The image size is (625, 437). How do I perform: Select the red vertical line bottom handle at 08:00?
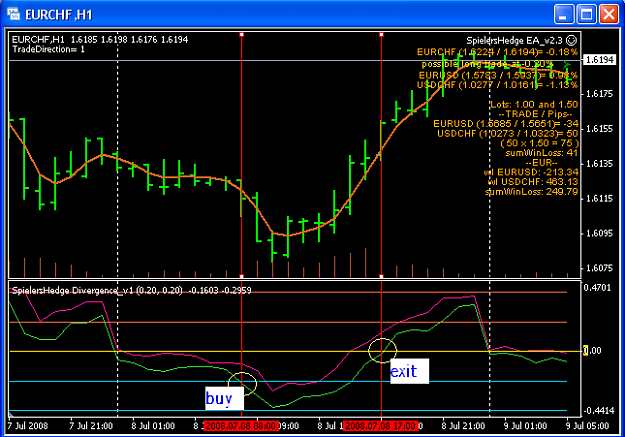click(x=242, y=276)
